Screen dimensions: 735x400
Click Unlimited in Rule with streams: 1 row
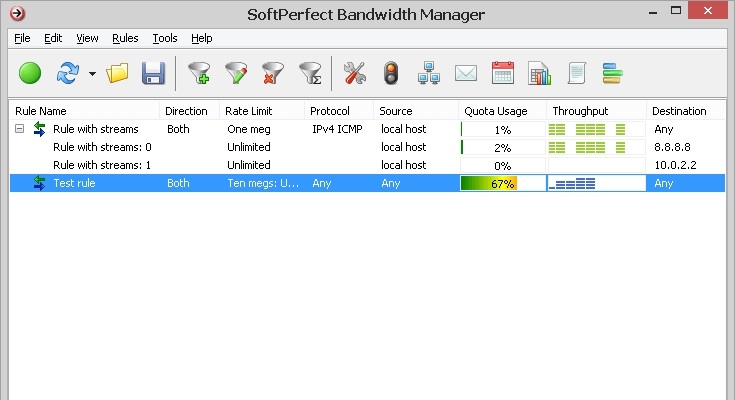(249, 165)
